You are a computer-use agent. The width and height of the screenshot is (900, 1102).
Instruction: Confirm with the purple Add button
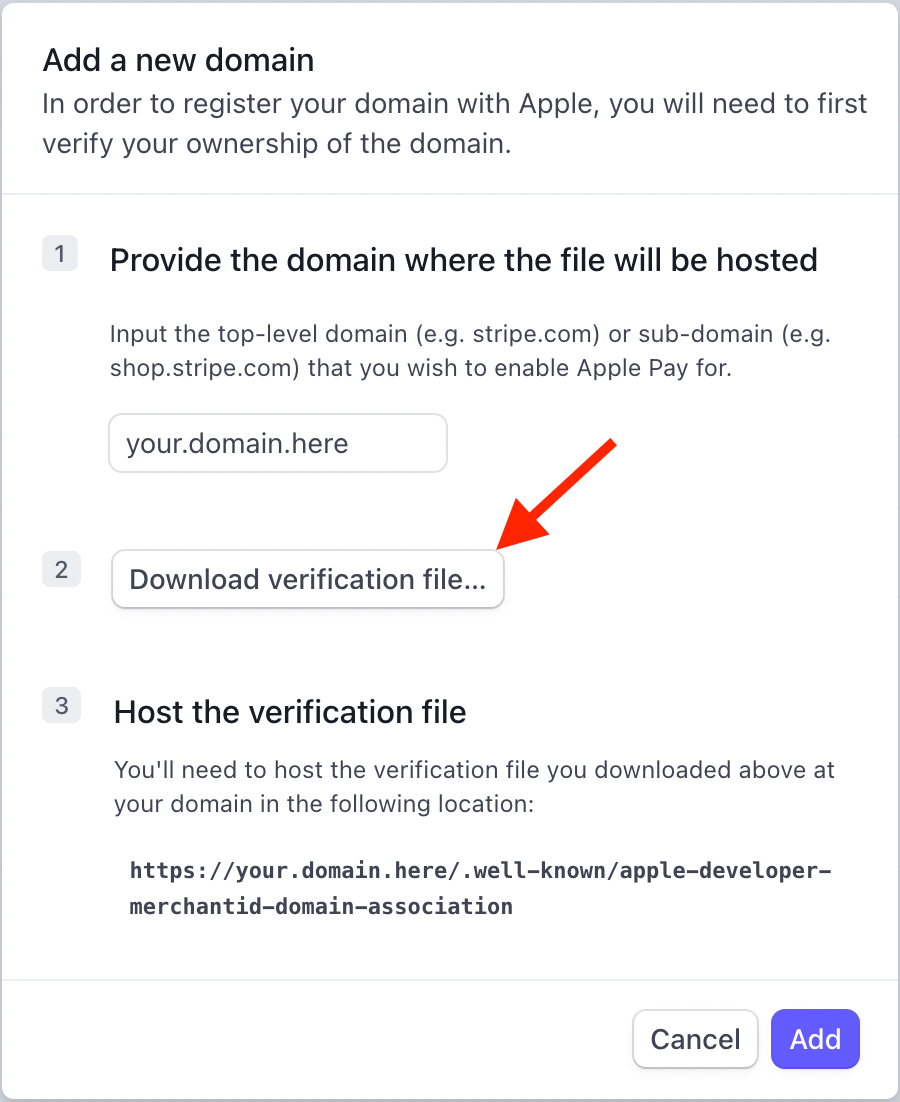tap(815, 1039)
